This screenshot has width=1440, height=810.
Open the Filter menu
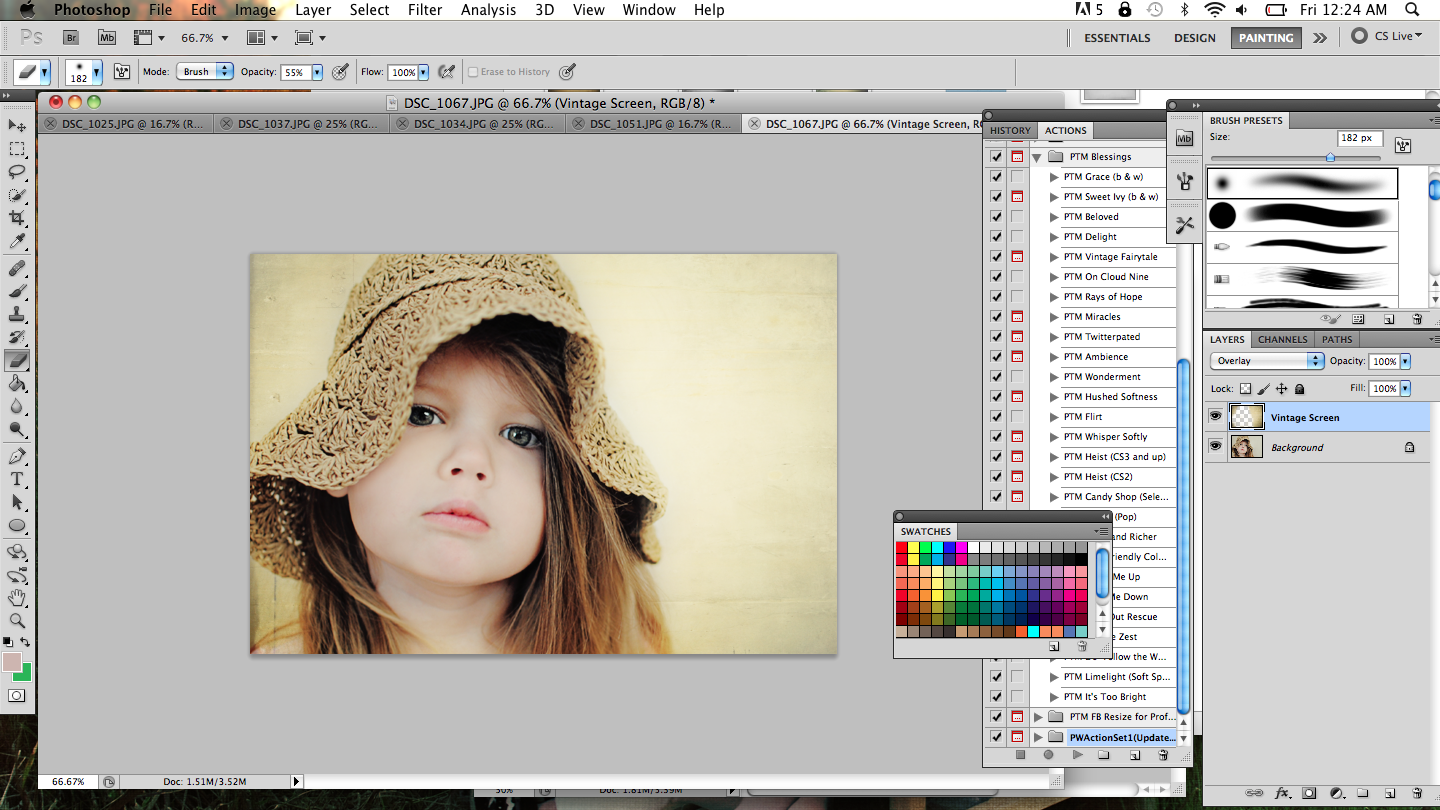(425, 10)
